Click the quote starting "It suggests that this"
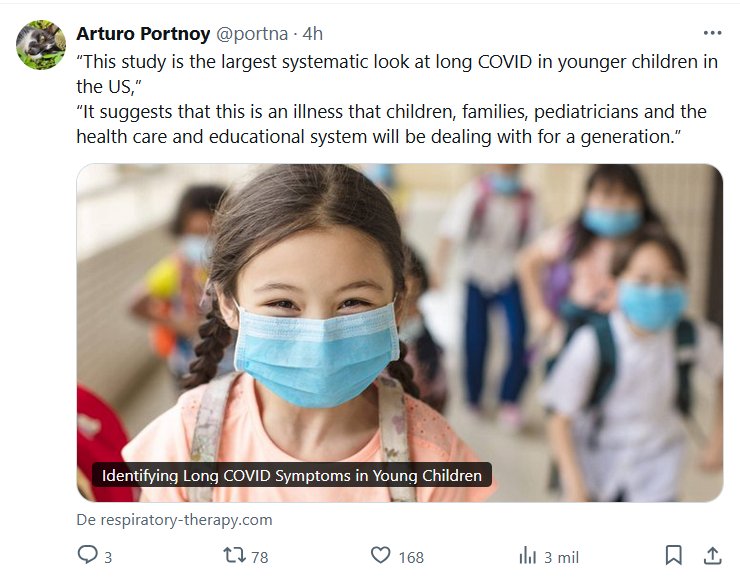The height and width of the screenshot is (580, 740). pos(391,111)
